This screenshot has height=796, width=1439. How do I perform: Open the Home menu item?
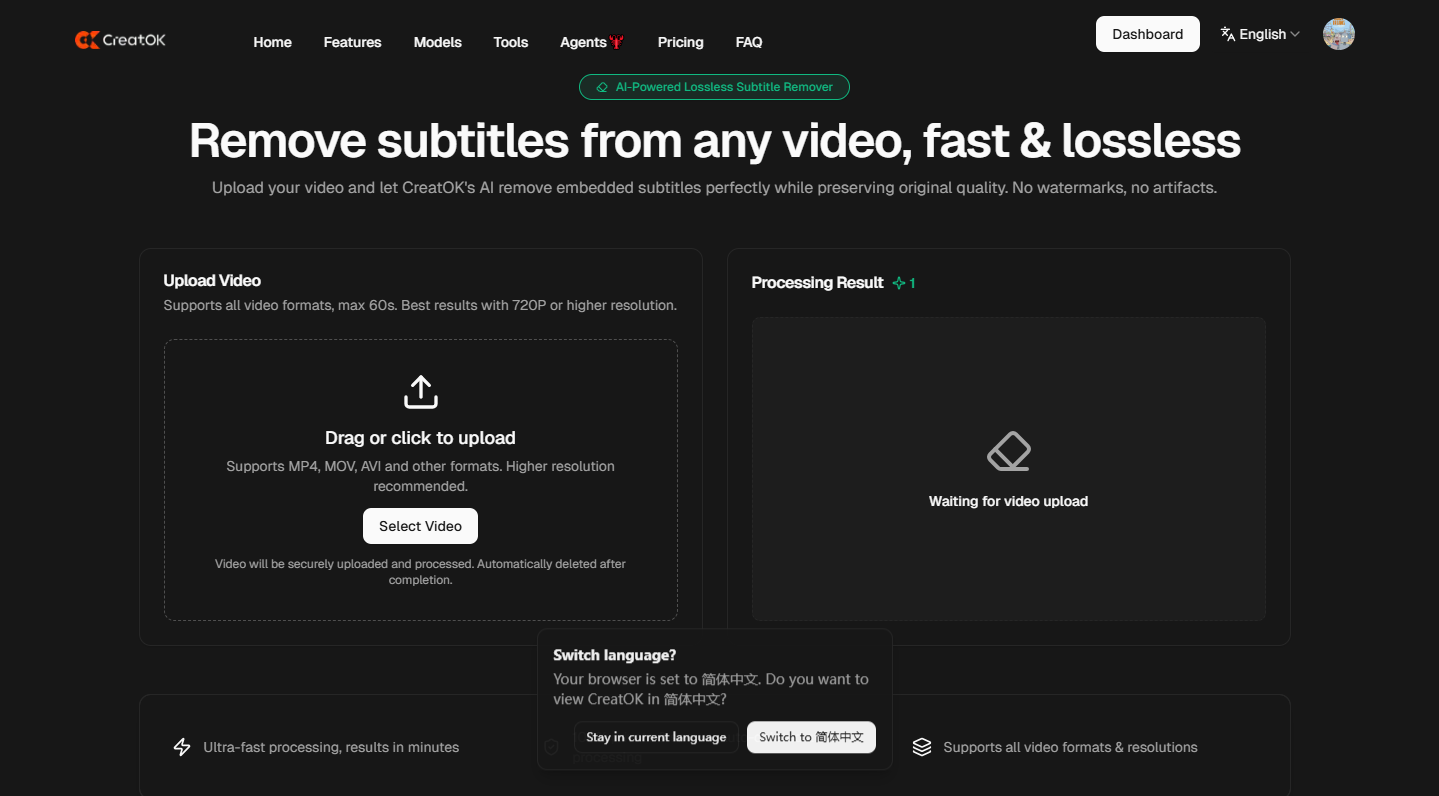272,42
